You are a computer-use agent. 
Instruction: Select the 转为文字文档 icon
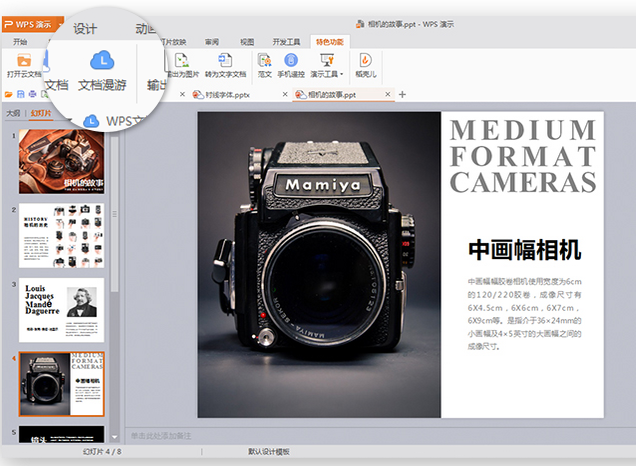point(225,61)
